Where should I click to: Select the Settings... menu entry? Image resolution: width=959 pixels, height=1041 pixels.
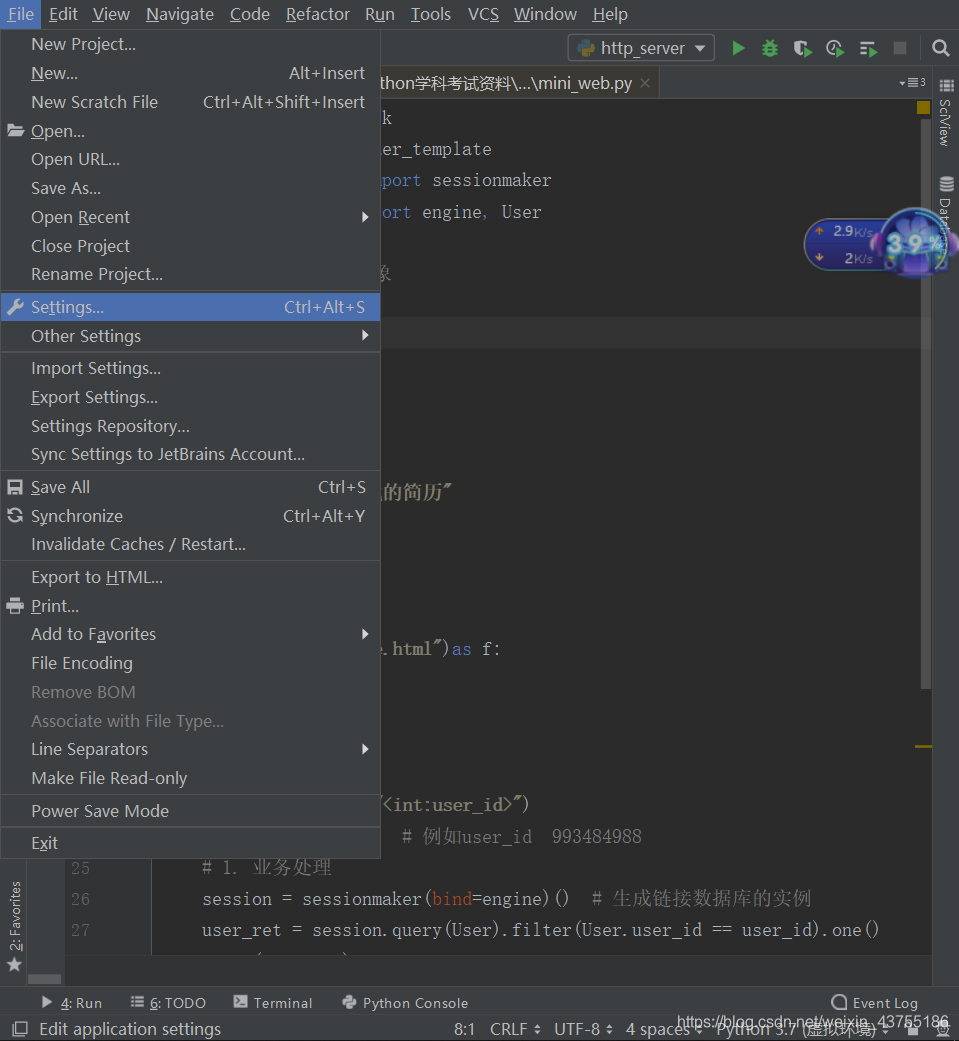(191, 307)
